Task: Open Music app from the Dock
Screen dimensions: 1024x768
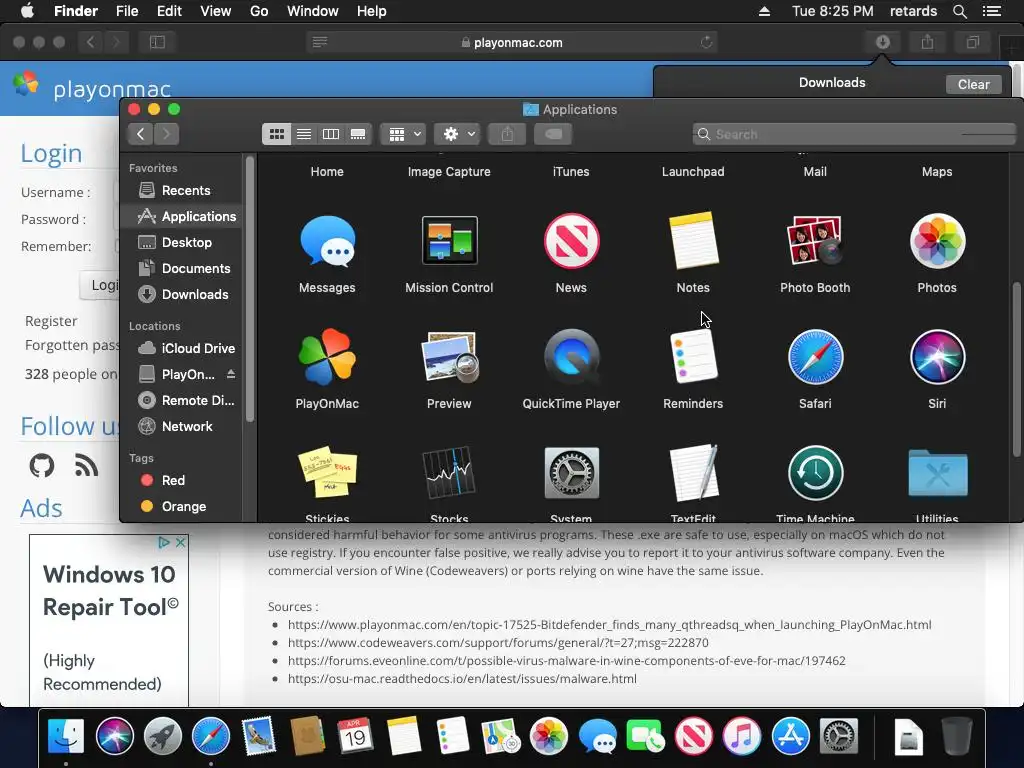Action: (x=742, y=736)
